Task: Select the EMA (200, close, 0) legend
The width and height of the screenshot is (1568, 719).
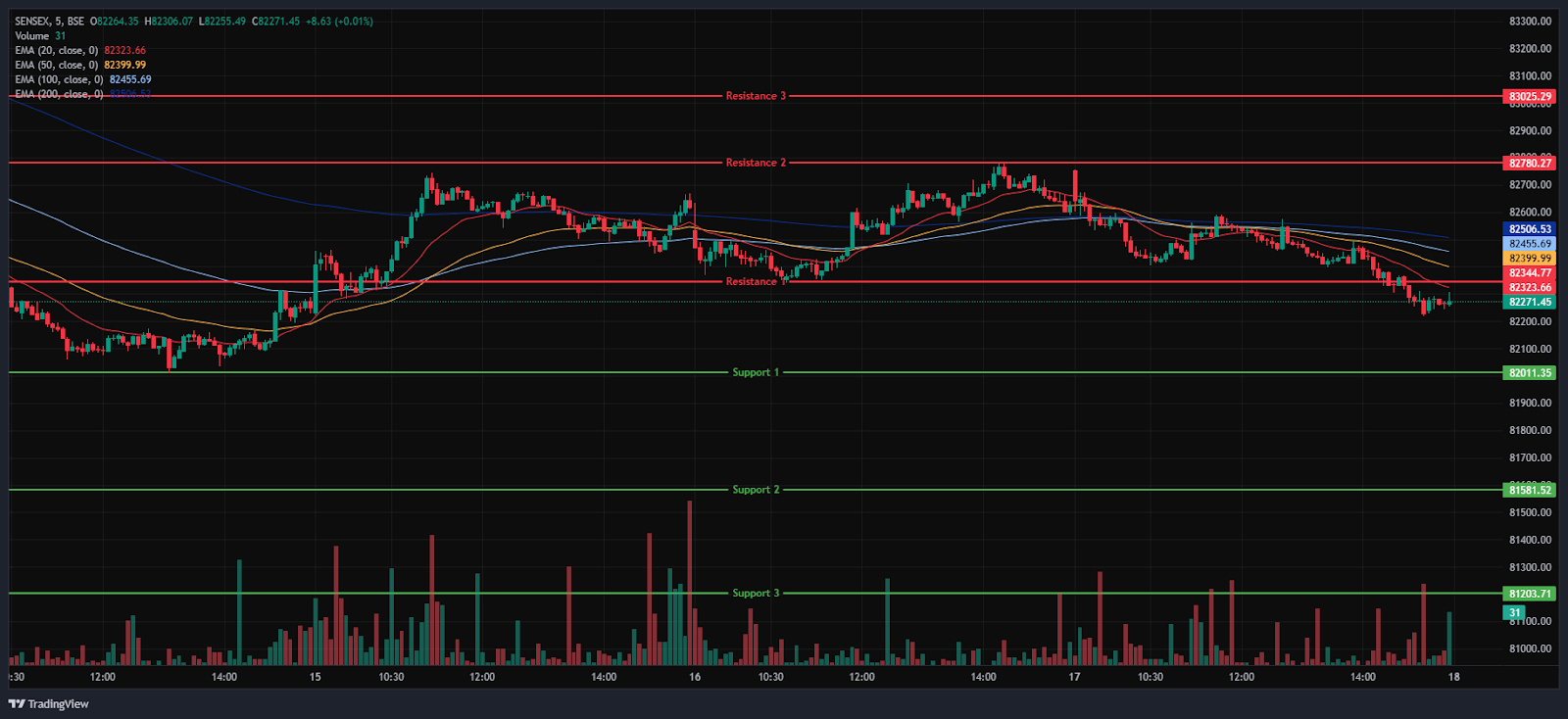Action: click(x=59, y=94)
